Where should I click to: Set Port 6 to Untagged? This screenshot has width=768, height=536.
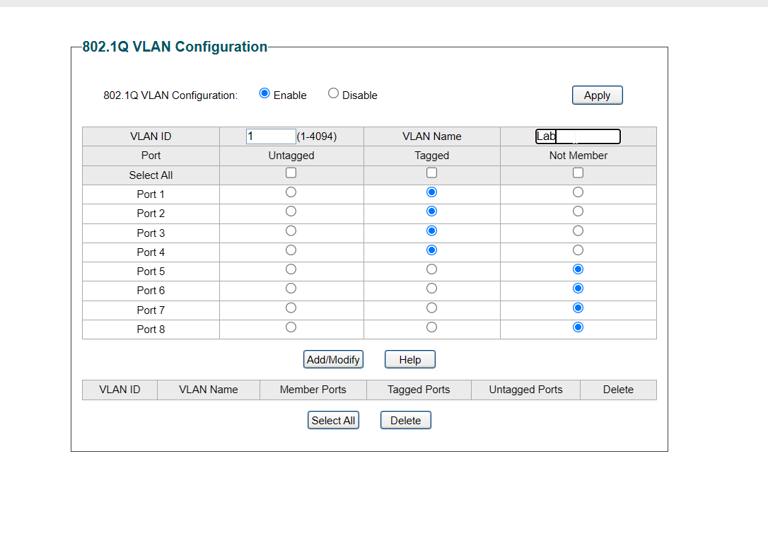(x=291, y=289)
